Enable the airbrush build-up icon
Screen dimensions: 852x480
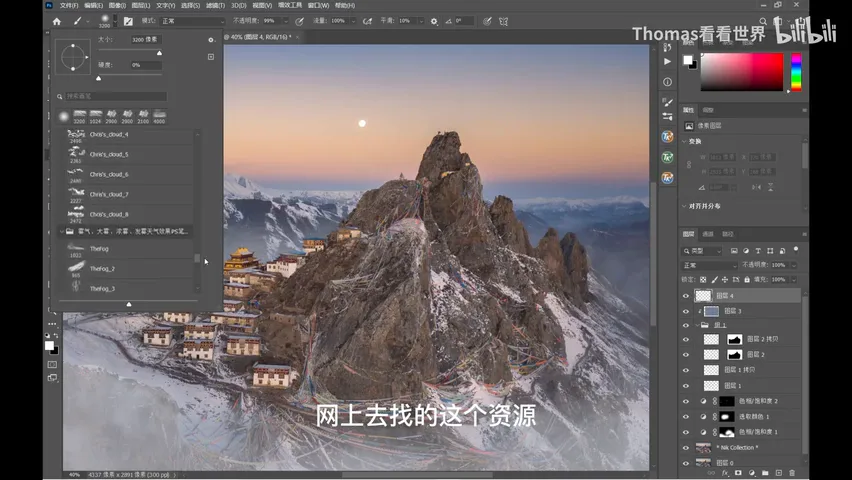point(368,21)
